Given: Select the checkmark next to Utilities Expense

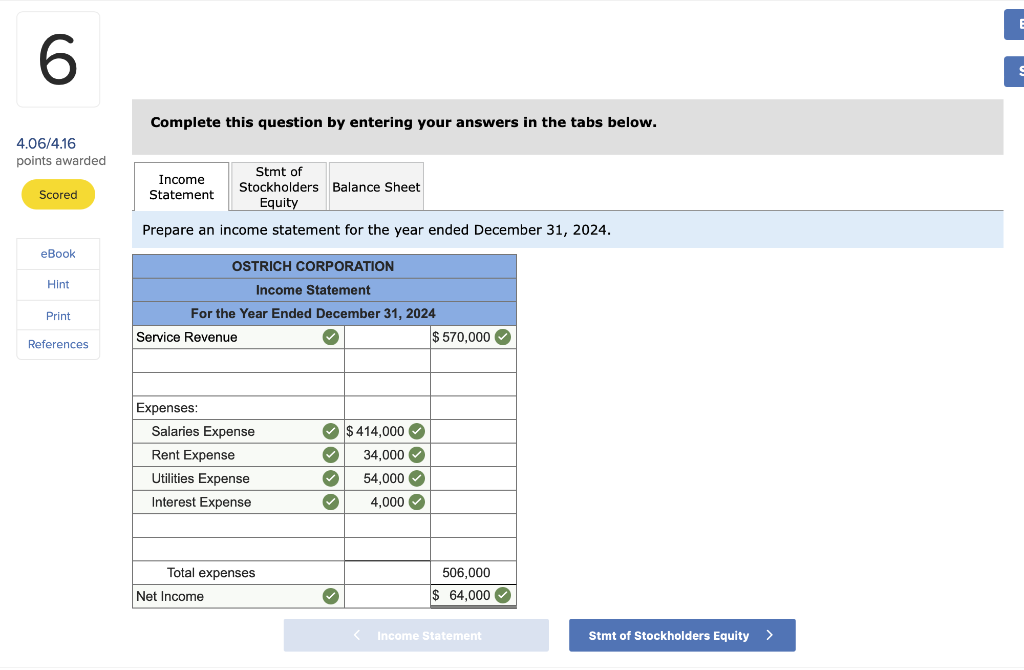Looking at the screenshot, I should click(x=330, y=478).
